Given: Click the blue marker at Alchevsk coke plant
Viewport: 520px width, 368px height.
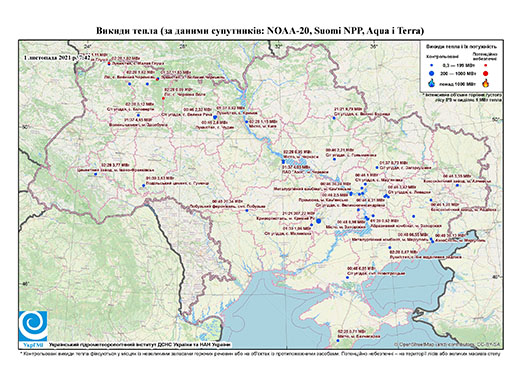Looking at the screenshot, I should pyautogui.click(x=458, y=185).
